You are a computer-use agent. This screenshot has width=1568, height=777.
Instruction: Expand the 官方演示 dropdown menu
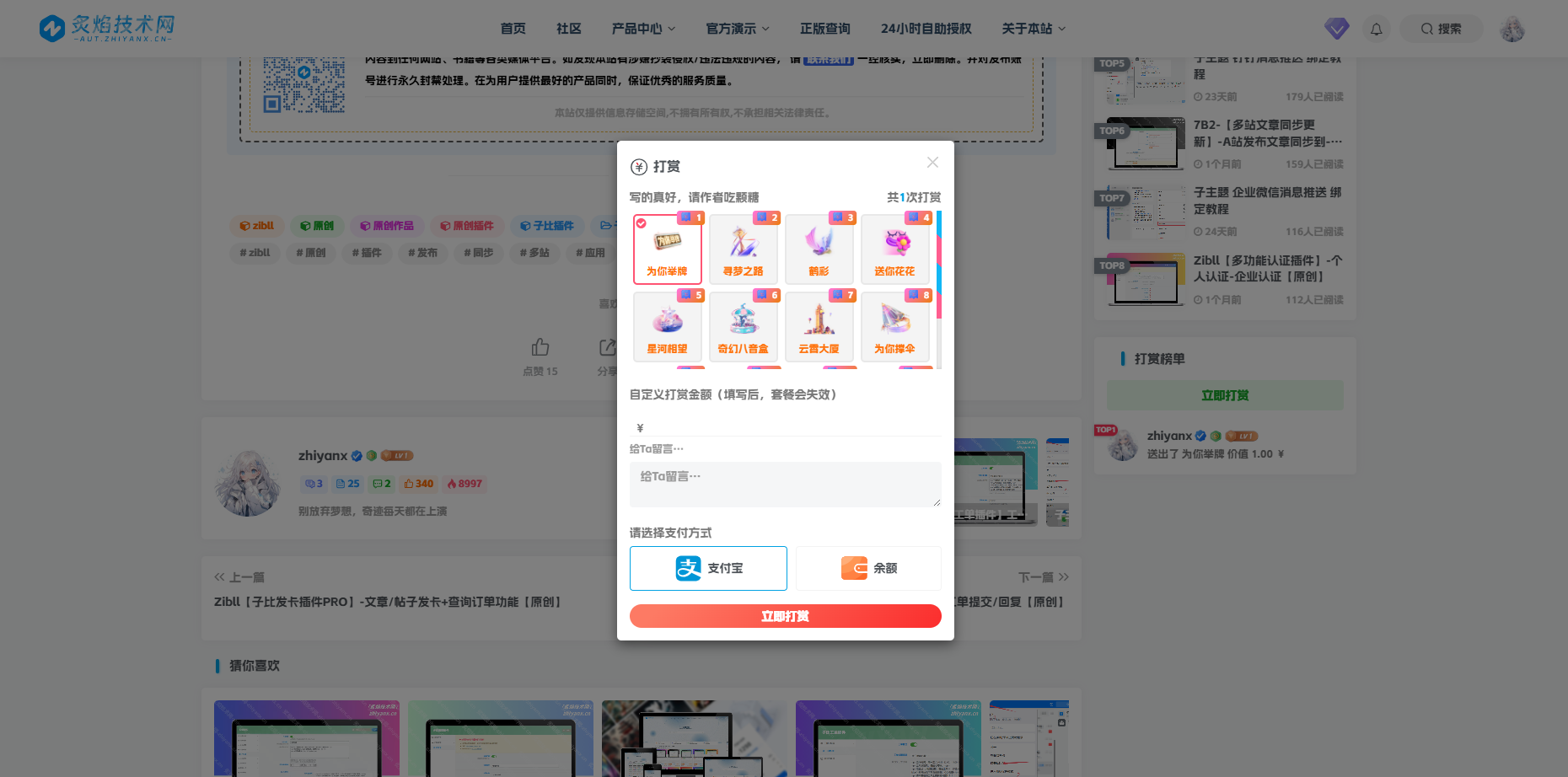[738, 29]
